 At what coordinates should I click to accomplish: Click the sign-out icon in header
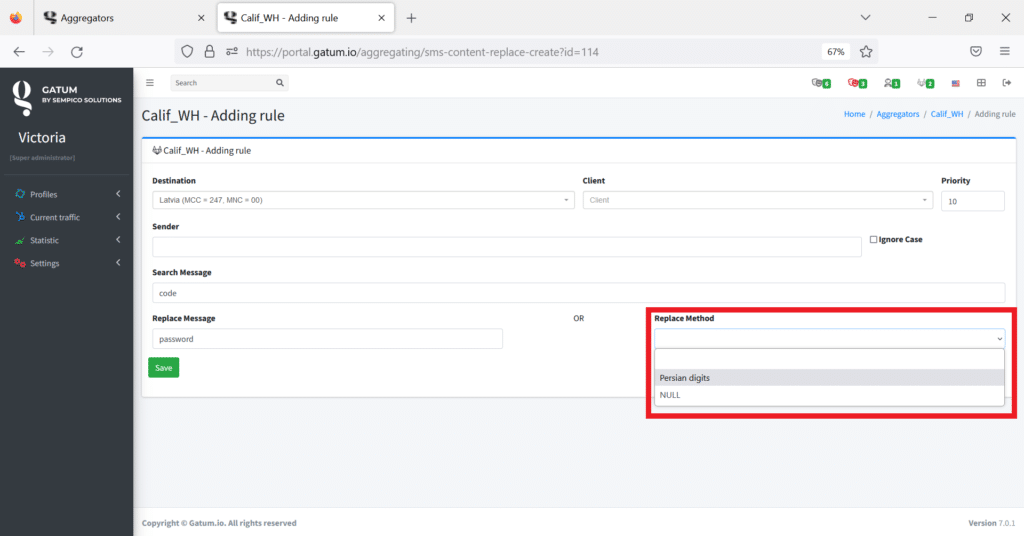[x=1006, y=82]
